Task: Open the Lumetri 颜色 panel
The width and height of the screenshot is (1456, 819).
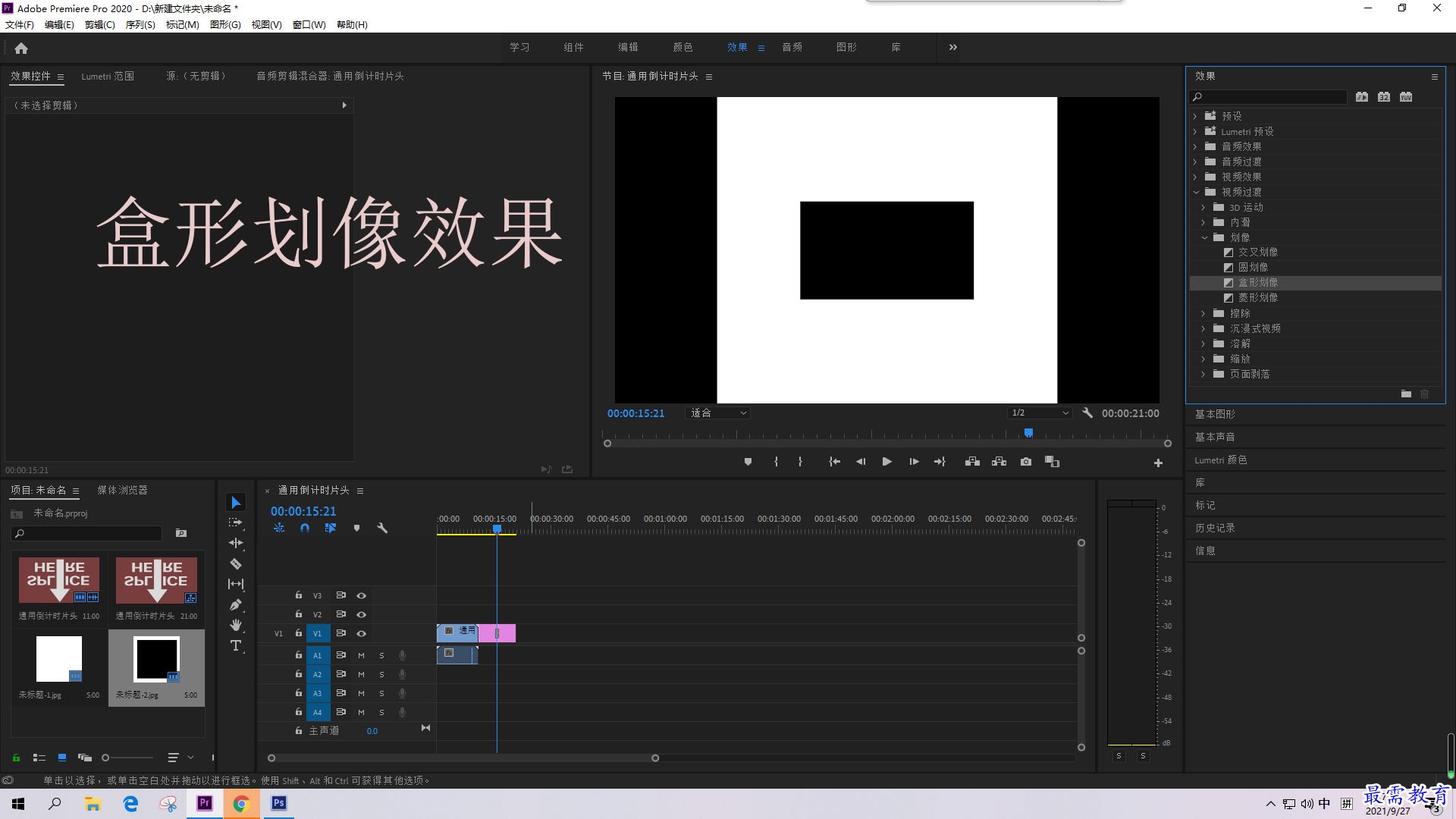Action: (x=1221, y=460)
